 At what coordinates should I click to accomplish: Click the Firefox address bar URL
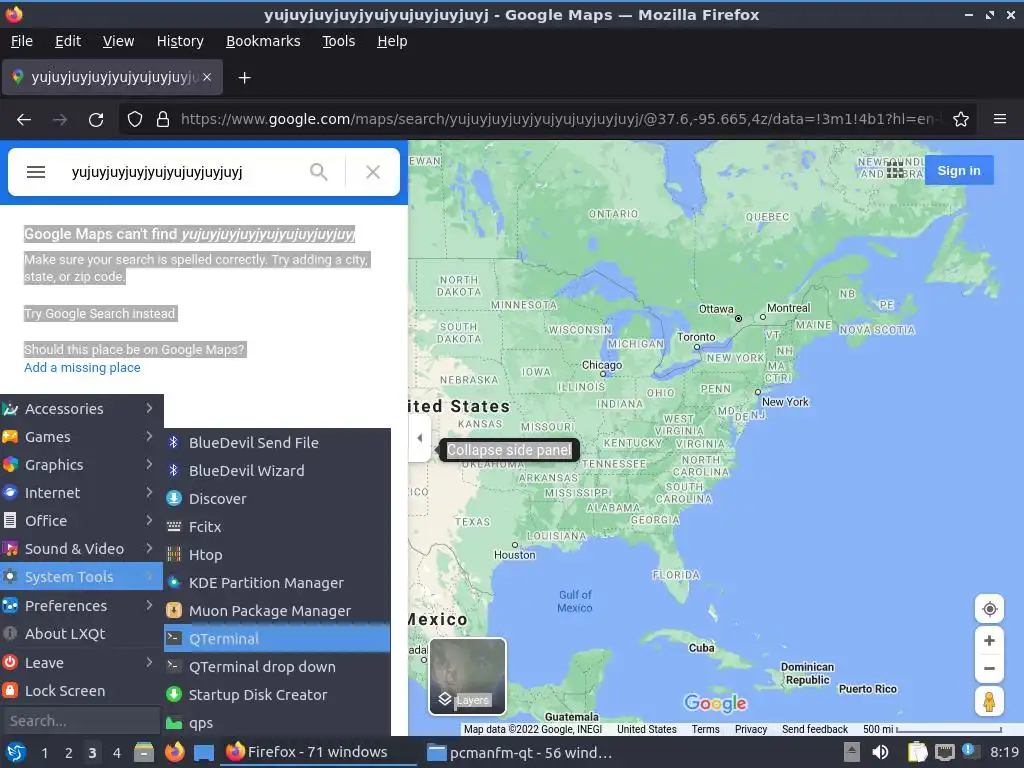point(556,120)
